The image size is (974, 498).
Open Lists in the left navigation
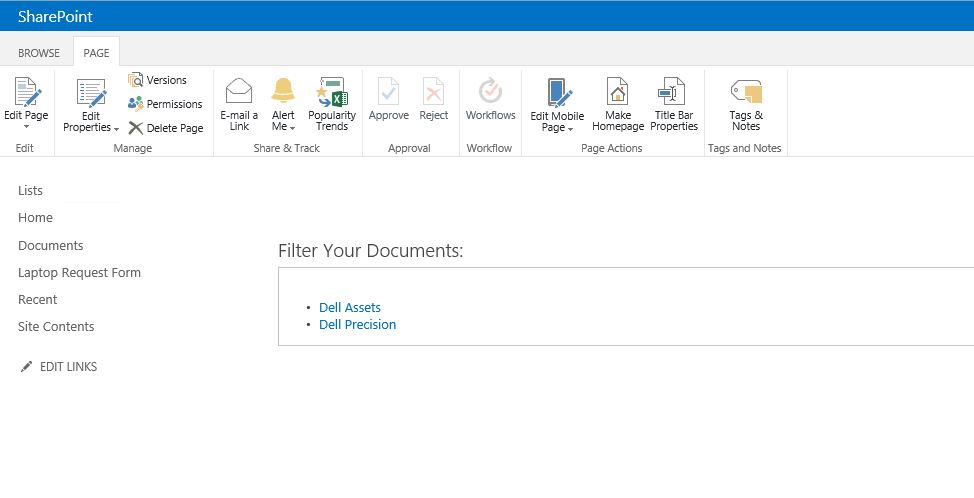[30, 191]
